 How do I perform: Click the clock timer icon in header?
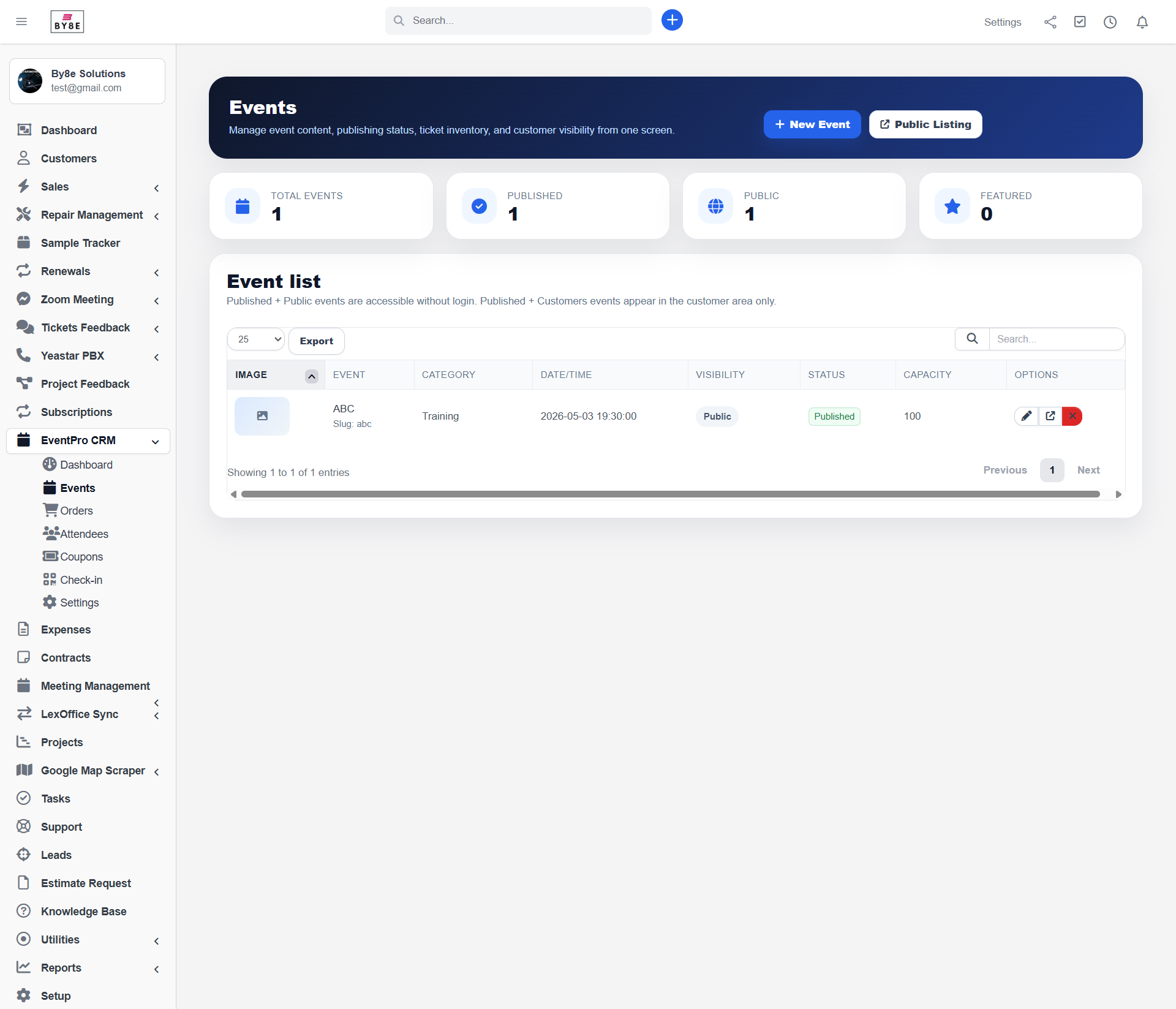tap(1110, 22)
